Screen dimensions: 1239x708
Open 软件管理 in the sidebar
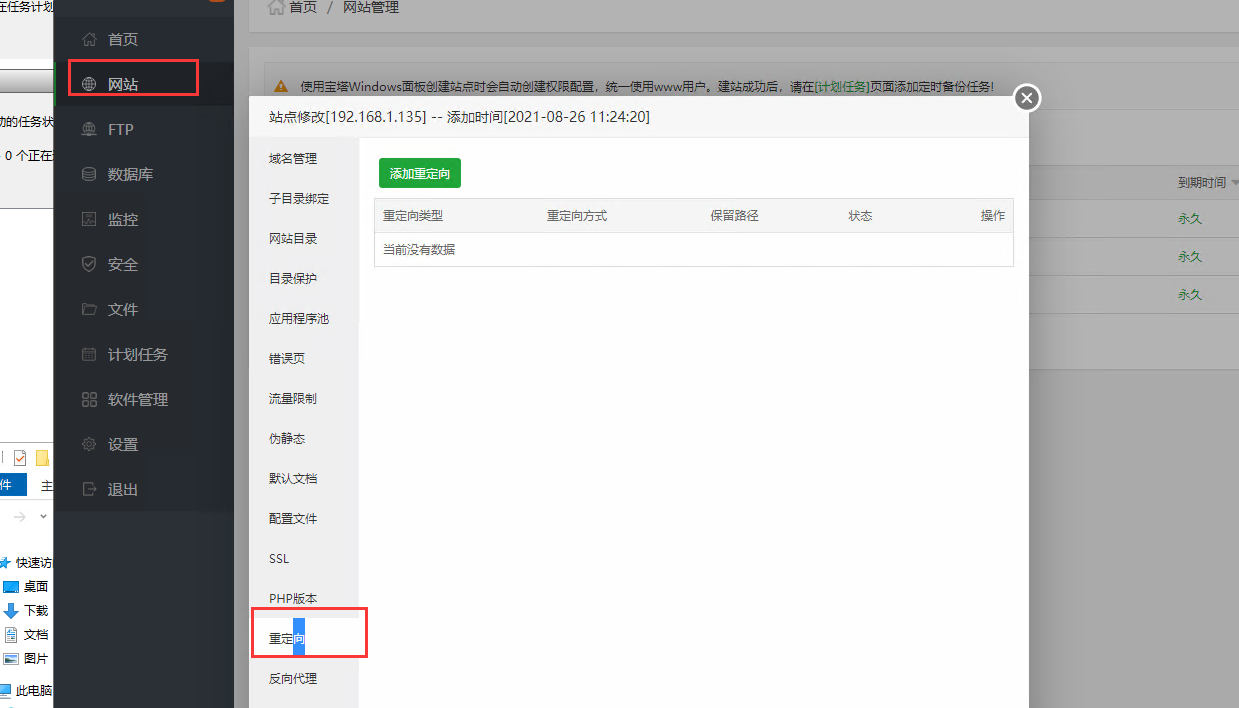137,400
